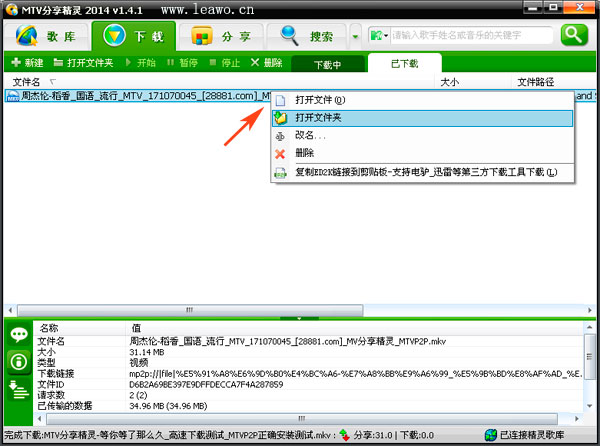This screenshot has width=600, height=446.
Task: Open the 歌库 music library tab
Action: point(47,36)
